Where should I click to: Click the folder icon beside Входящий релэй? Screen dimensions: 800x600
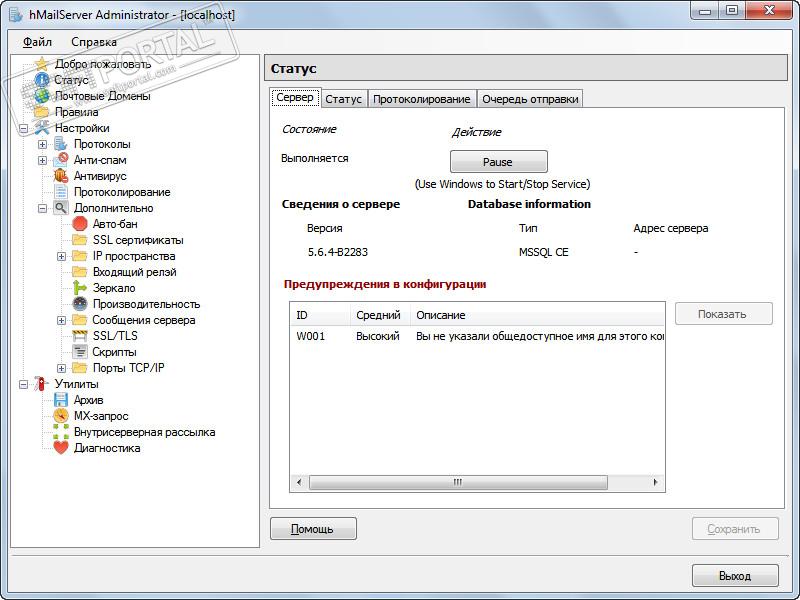point(80,272)
